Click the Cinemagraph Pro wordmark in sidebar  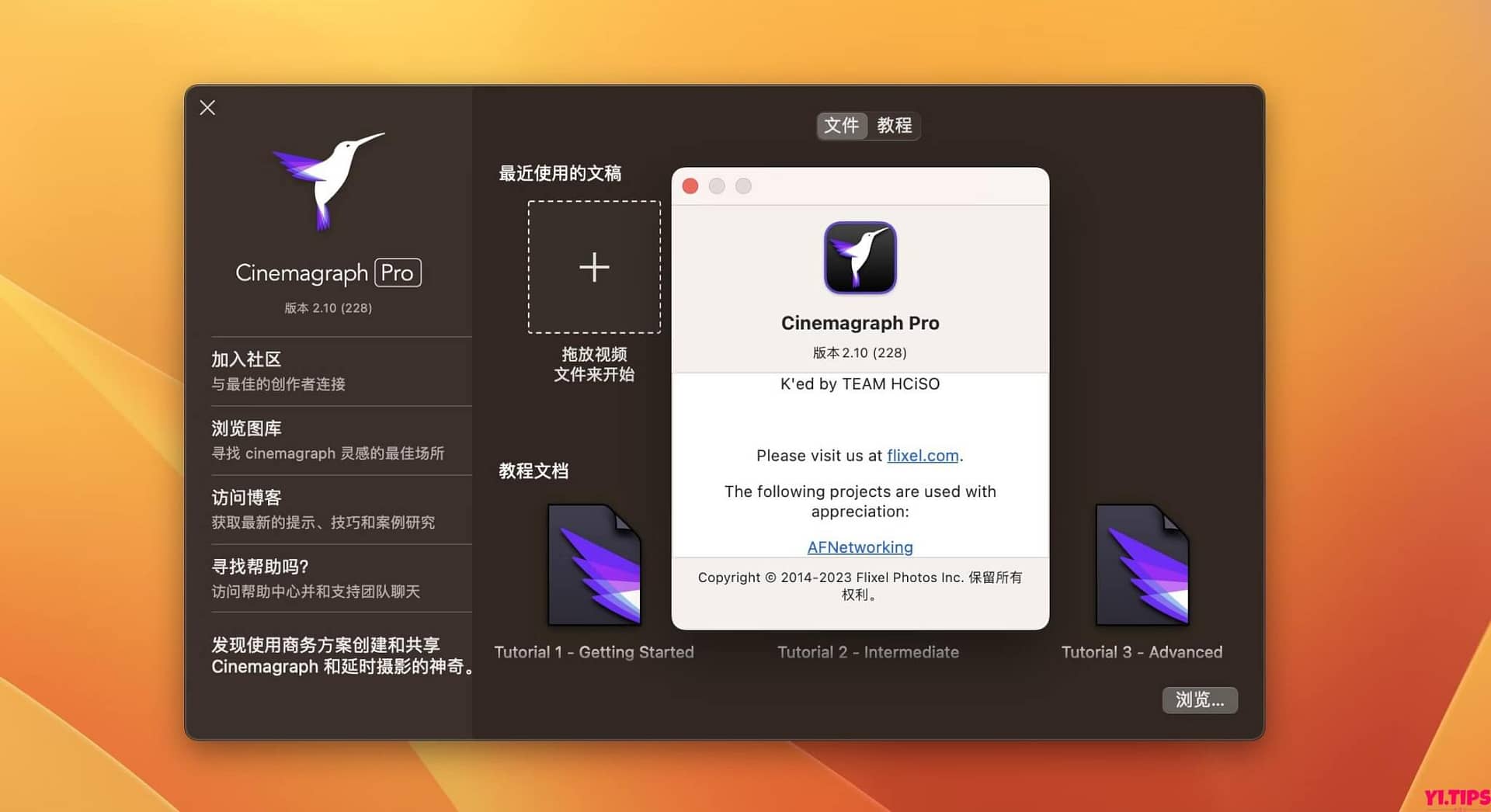(x=328, y=272)
